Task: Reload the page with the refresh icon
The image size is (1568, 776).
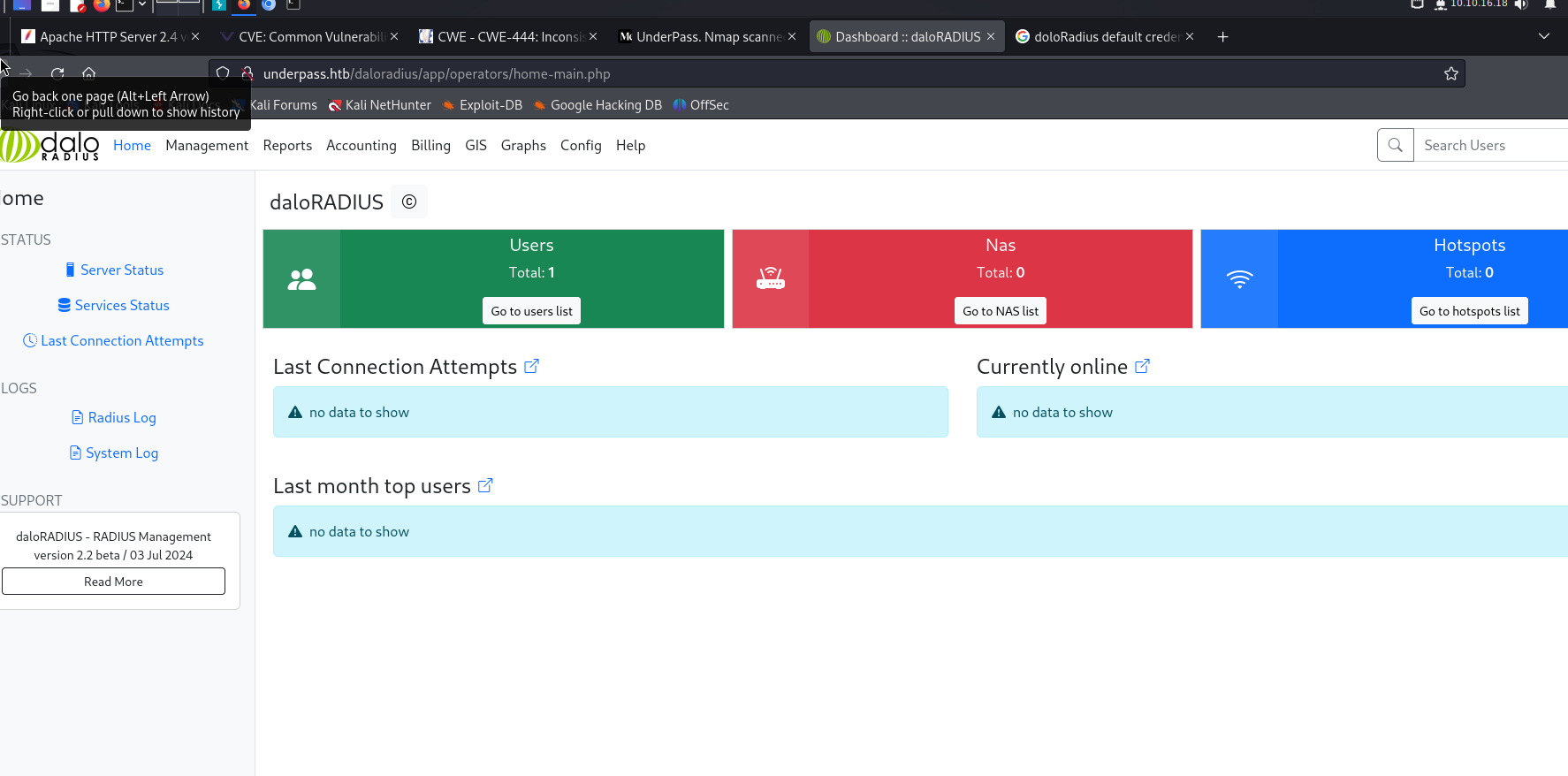Action: coord(57,74)
